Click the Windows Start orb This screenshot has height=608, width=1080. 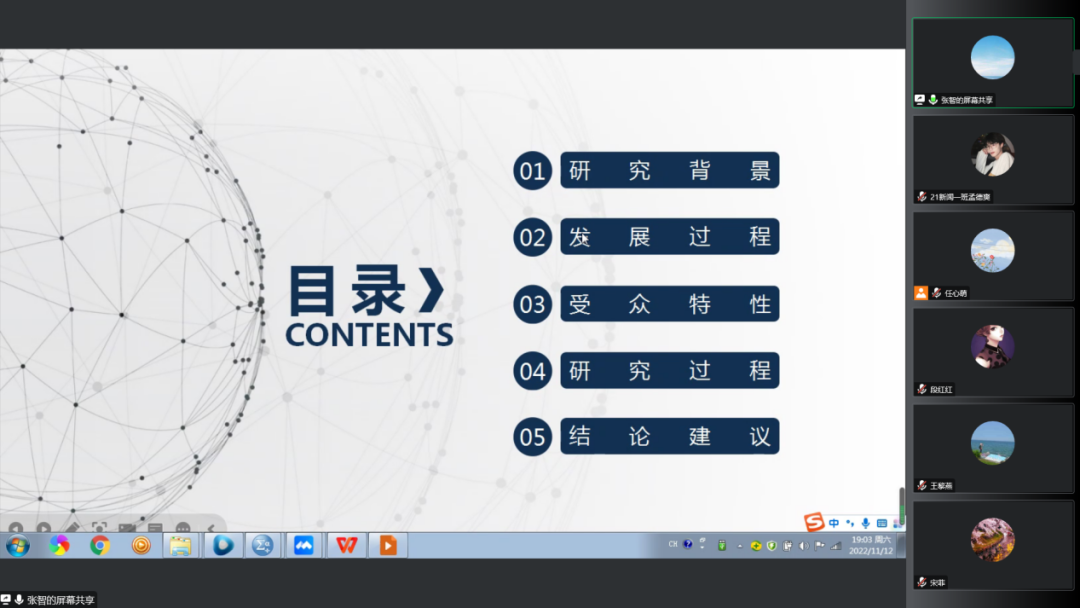[18, 545]
